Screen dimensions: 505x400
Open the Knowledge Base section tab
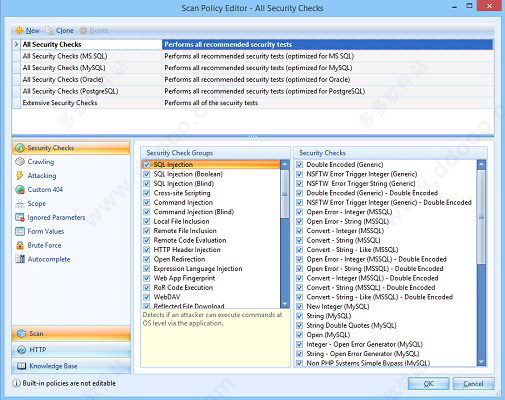71,366
